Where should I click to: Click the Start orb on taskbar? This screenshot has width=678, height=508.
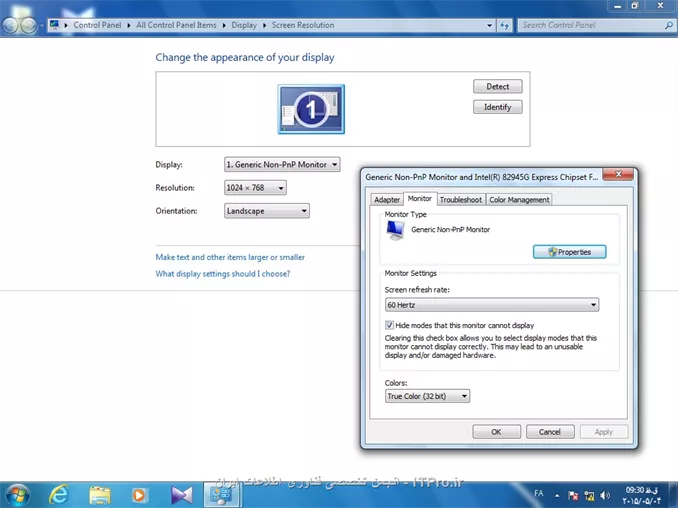click(17, 495)
